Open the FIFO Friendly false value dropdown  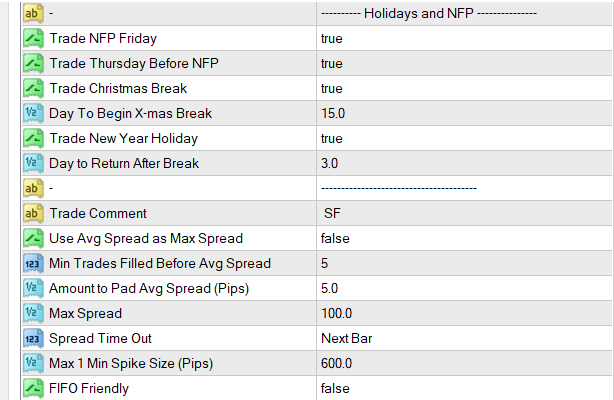coord(335,388)
